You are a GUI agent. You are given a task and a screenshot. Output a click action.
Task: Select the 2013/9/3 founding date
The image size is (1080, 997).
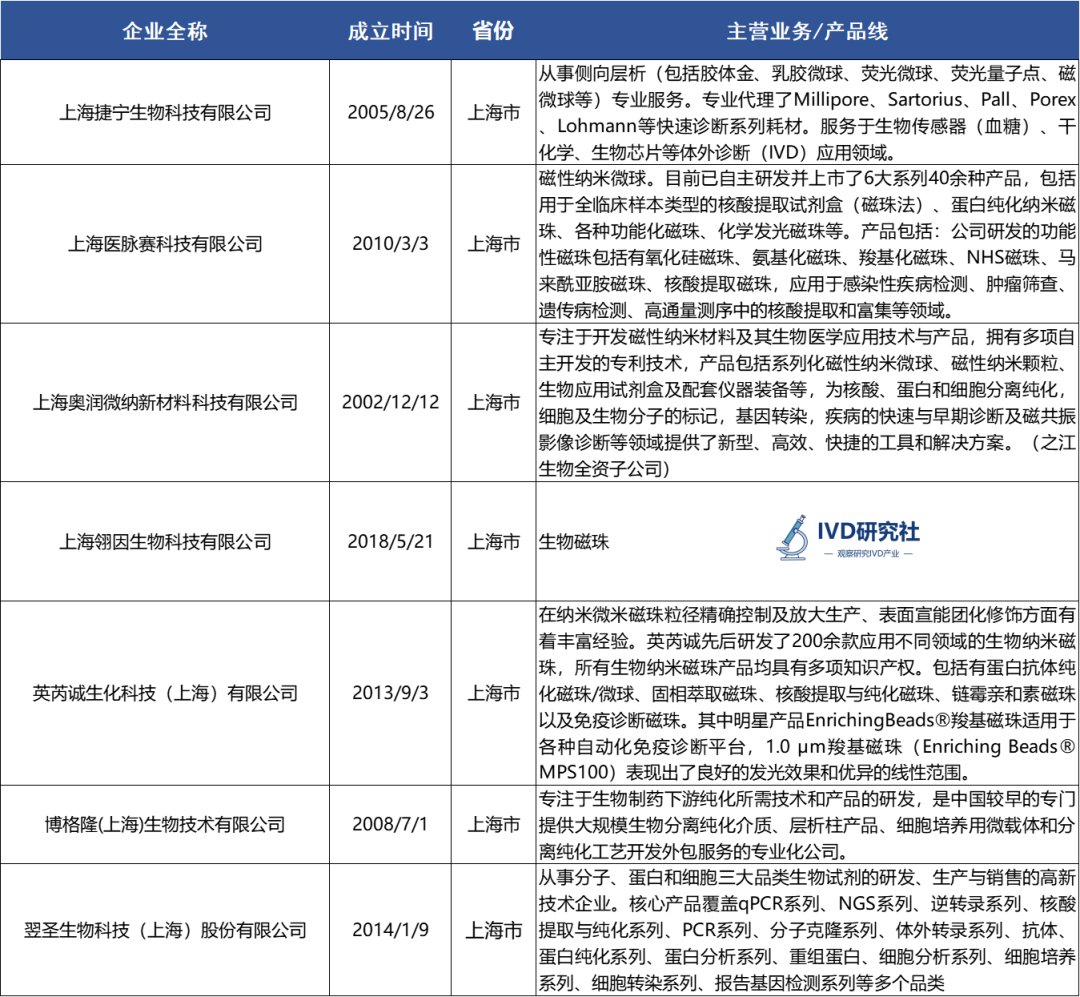point(391,693)
